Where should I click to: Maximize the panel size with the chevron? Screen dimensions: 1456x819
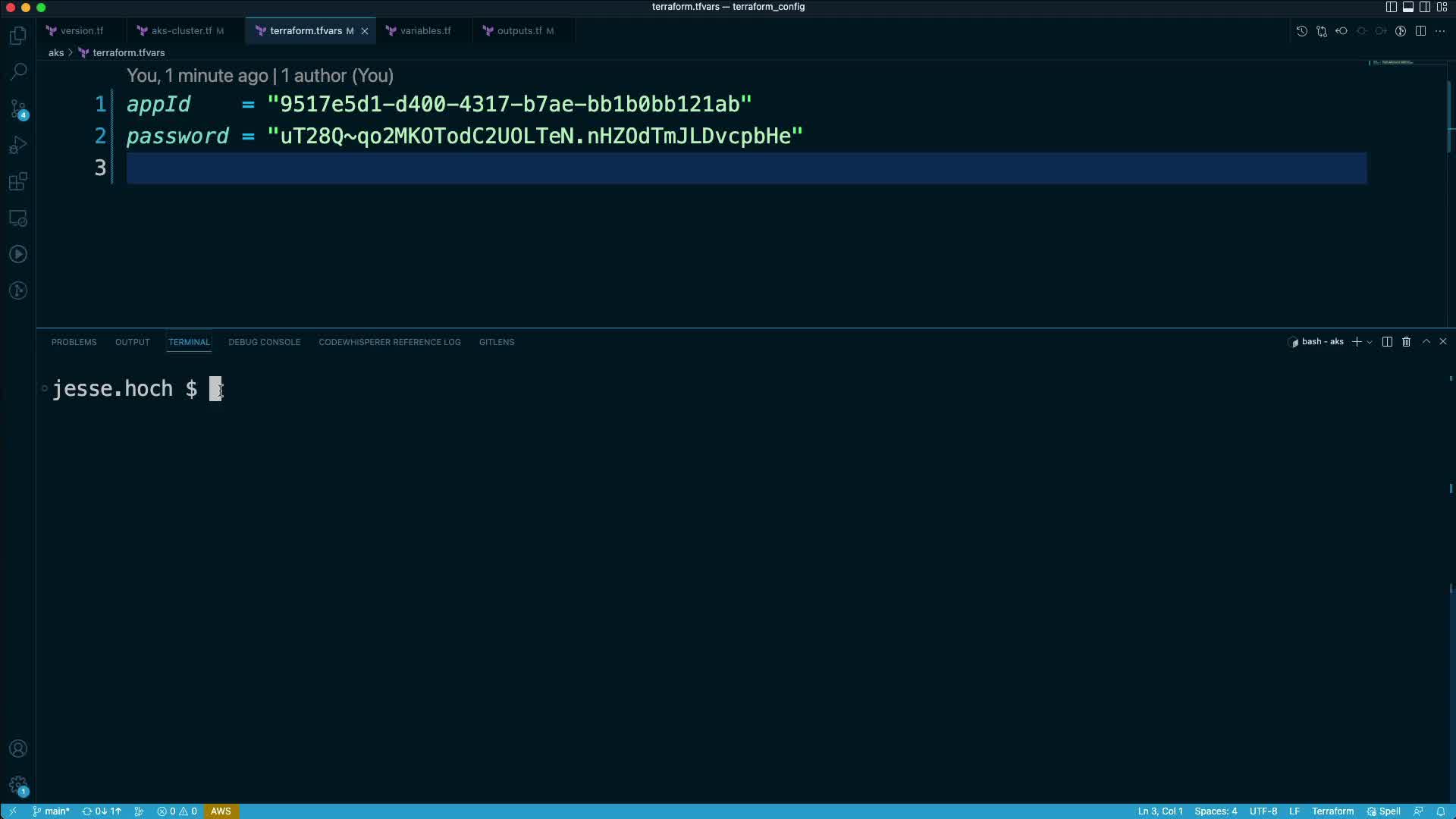coord(1426,342)
